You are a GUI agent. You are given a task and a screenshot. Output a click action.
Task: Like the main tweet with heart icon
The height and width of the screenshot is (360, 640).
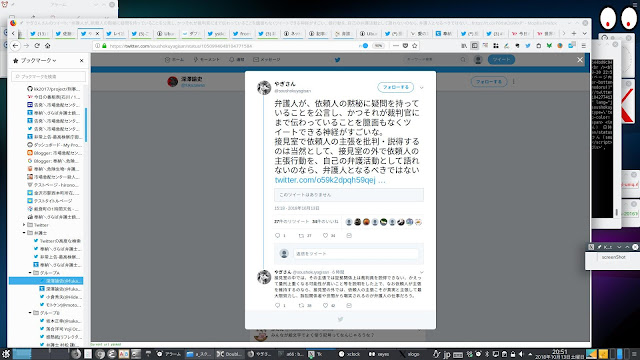pyautogui.click(x=325, y=236)
